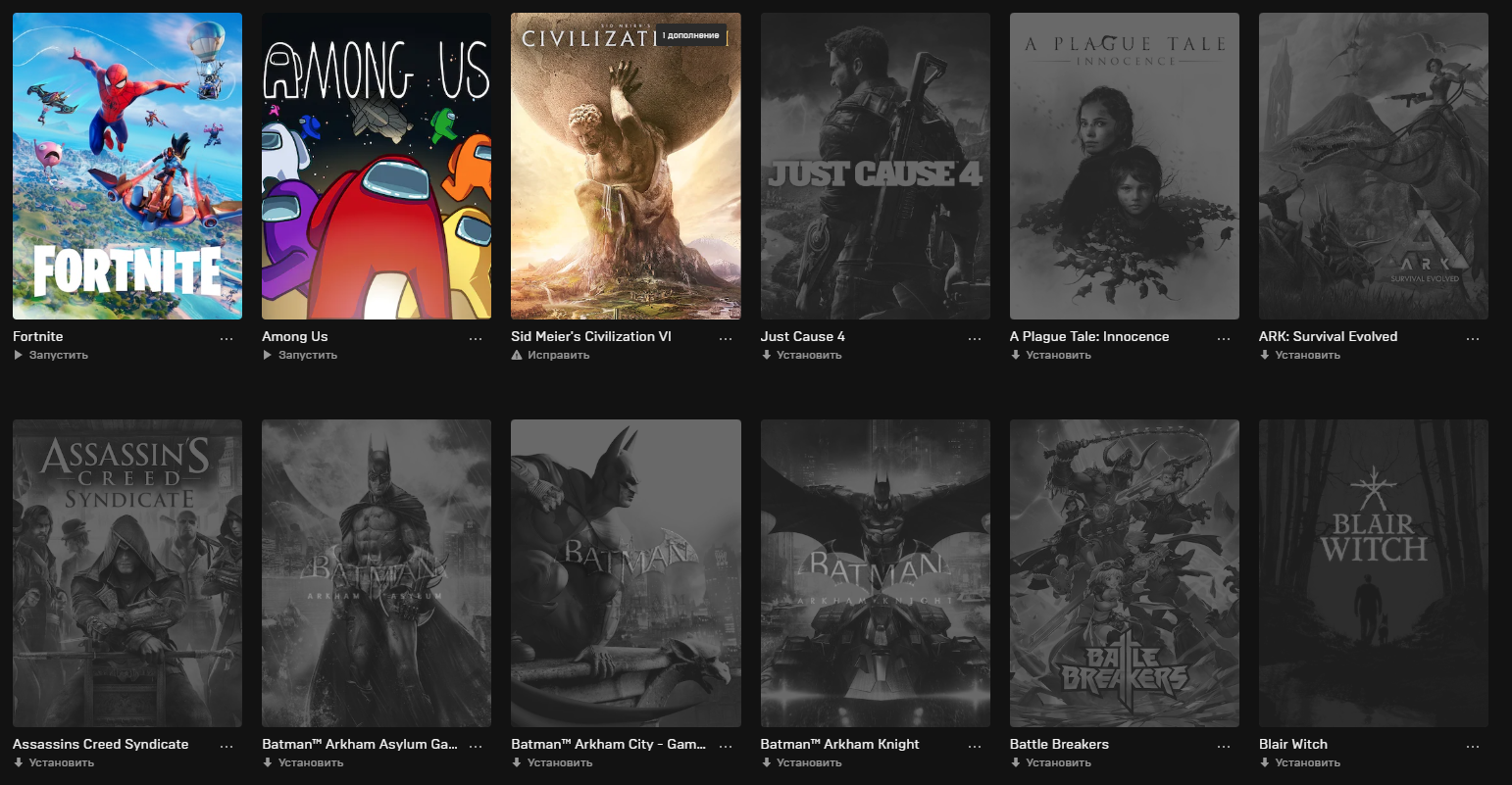Click the install icon for Battle Breakers

pos(1015,762)
